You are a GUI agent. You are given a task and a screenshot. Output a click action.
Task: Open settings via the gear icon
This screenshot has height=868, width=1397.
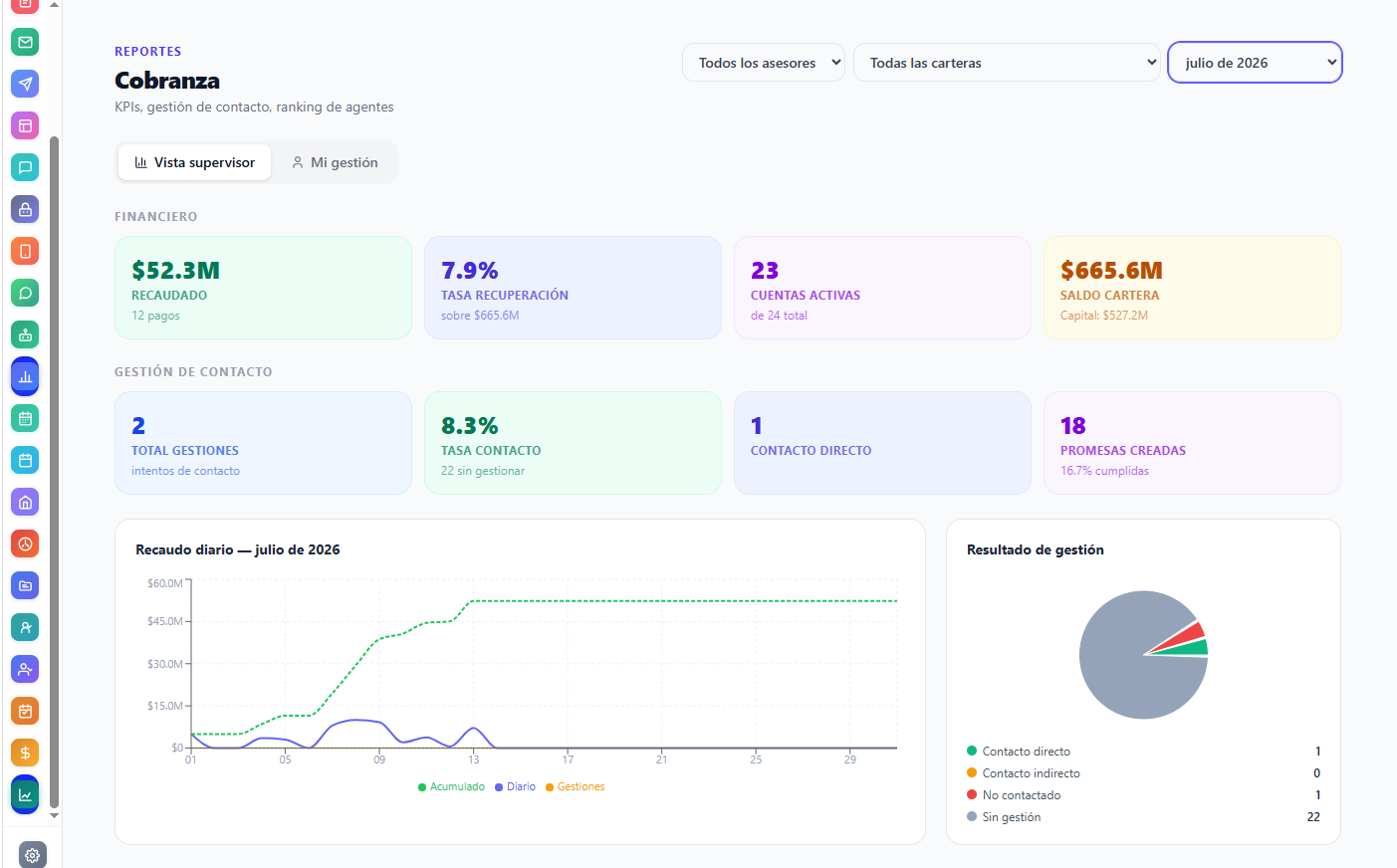click(32, 855)
